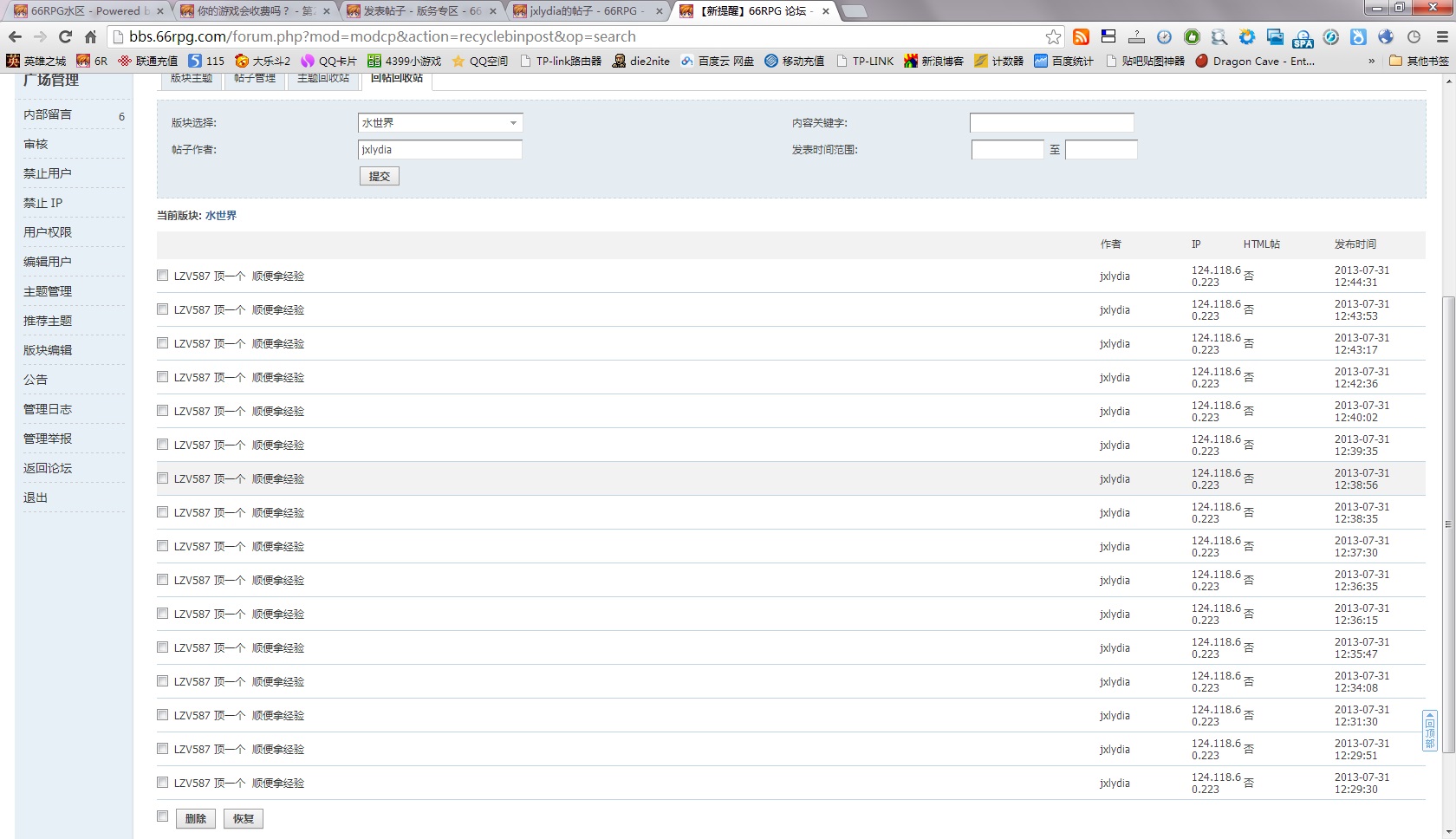Click the 帖子作者 field containing jxlydia
Screen dimensions: 1456x839
pos(440,149)
